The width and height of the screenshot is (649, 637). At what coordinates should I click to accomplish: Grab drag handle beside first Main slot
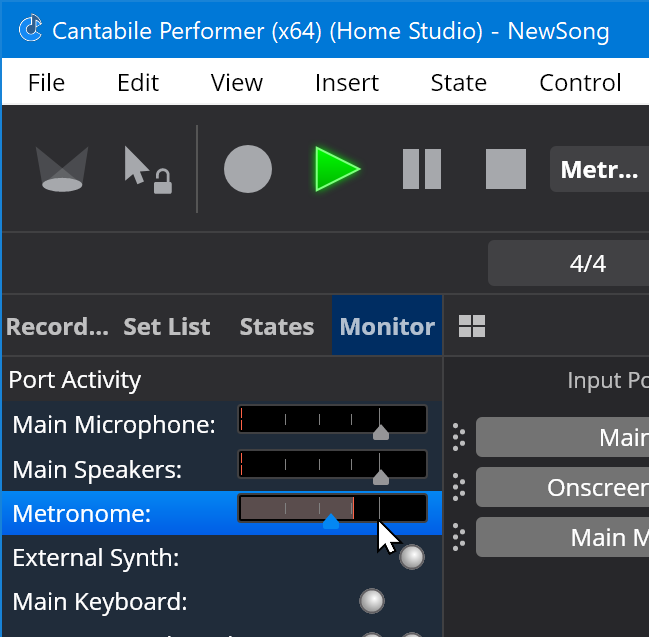click(x=459, y=437)
